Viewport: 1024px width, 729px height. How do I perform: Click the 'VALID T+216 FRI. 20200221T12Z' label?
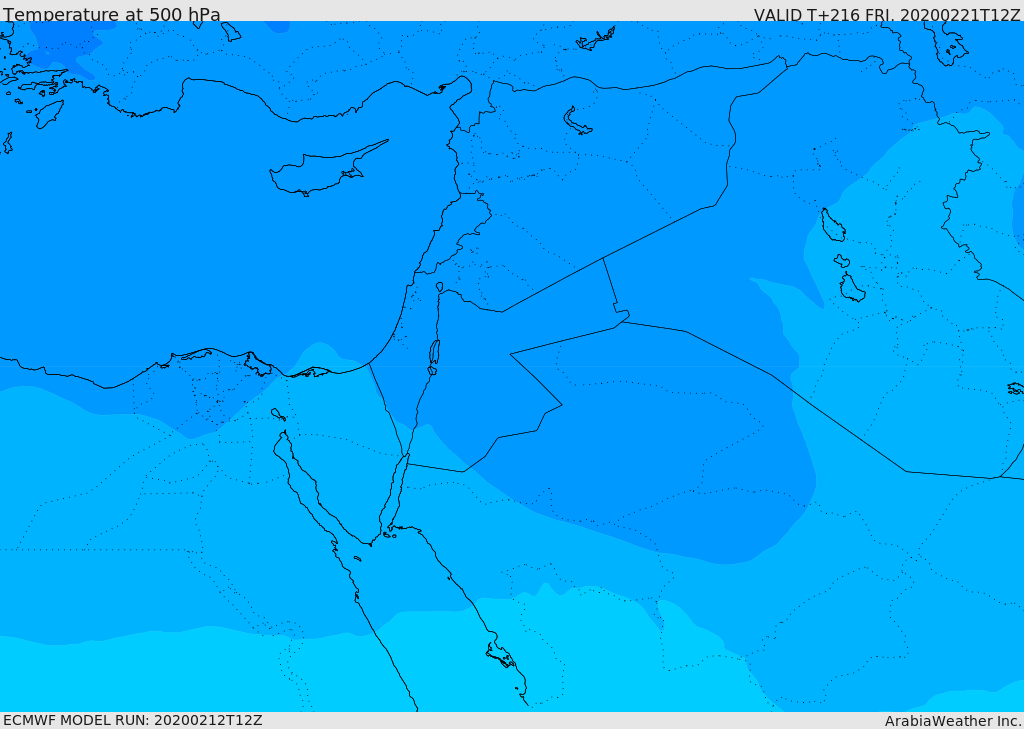pos(886,14)
